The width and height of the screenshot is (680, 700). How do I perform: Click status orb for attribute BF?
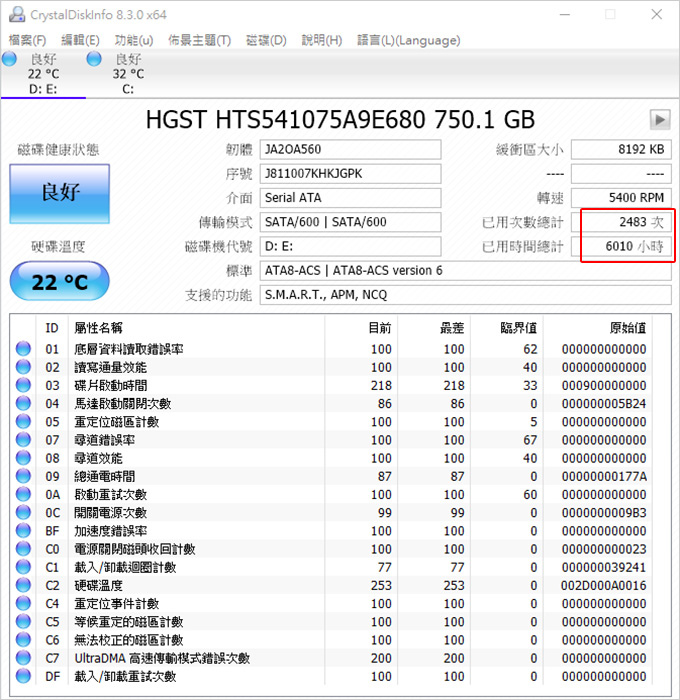(x=23, y=531)
